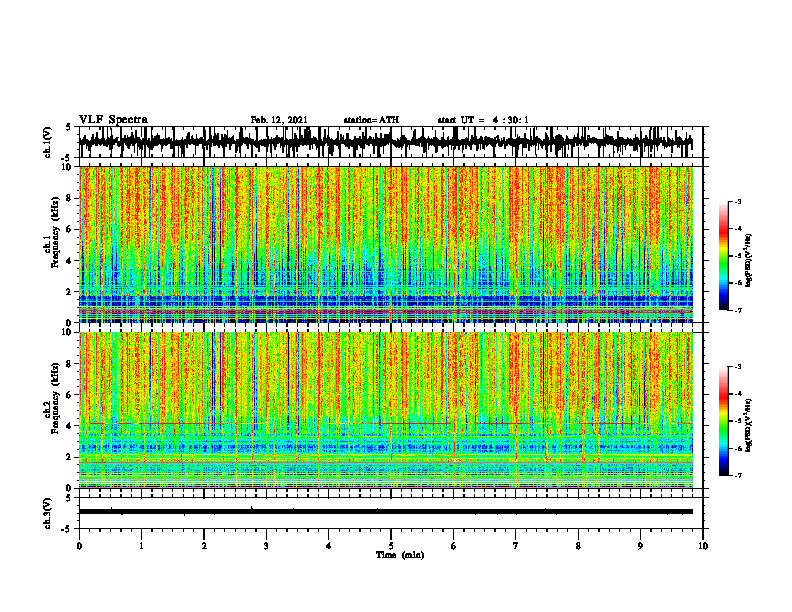Click the ch.1(V) axis label of top waveform
Screen dimensions: 792x612
point(48,142)
